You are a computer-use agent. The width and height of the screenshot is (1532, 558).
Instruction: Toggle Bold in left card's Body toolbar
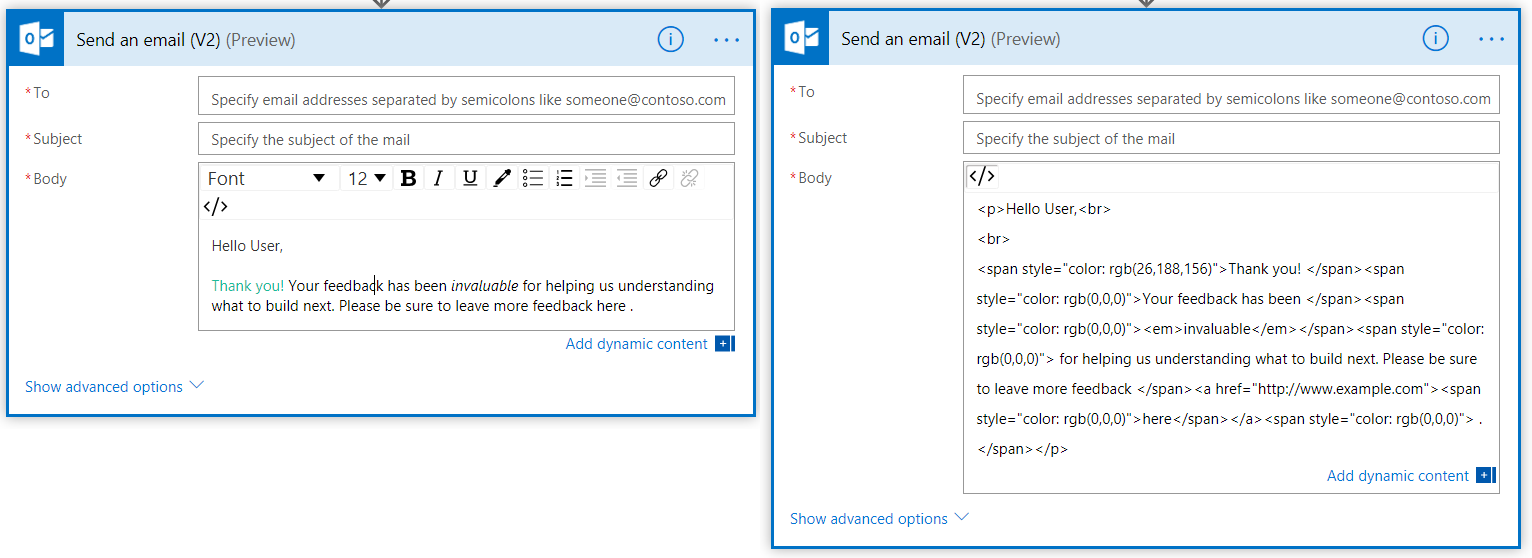408,178
